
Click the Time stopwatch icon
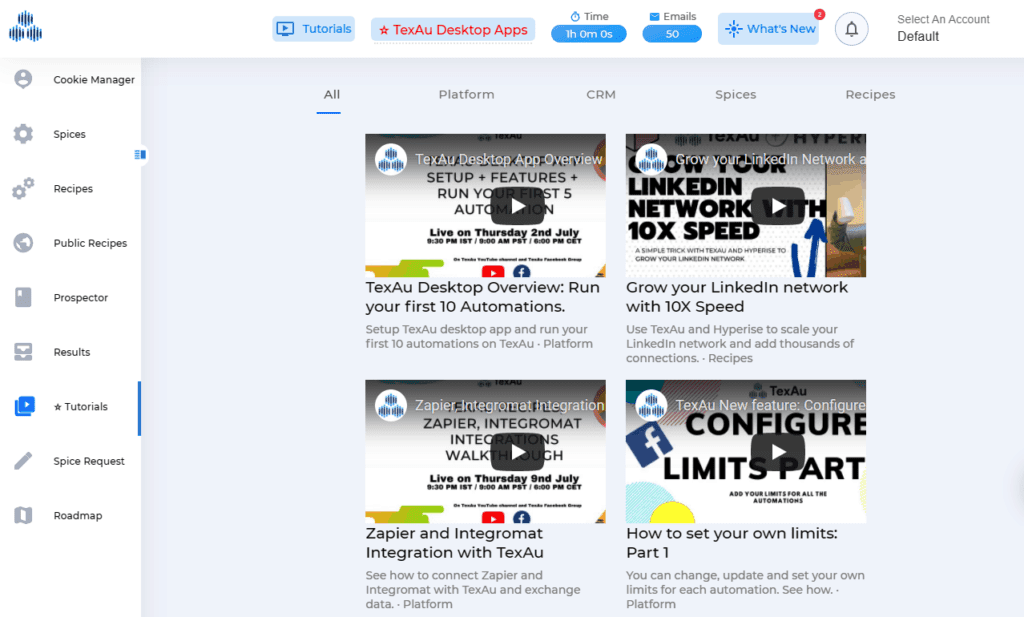[x=575, y=16]
